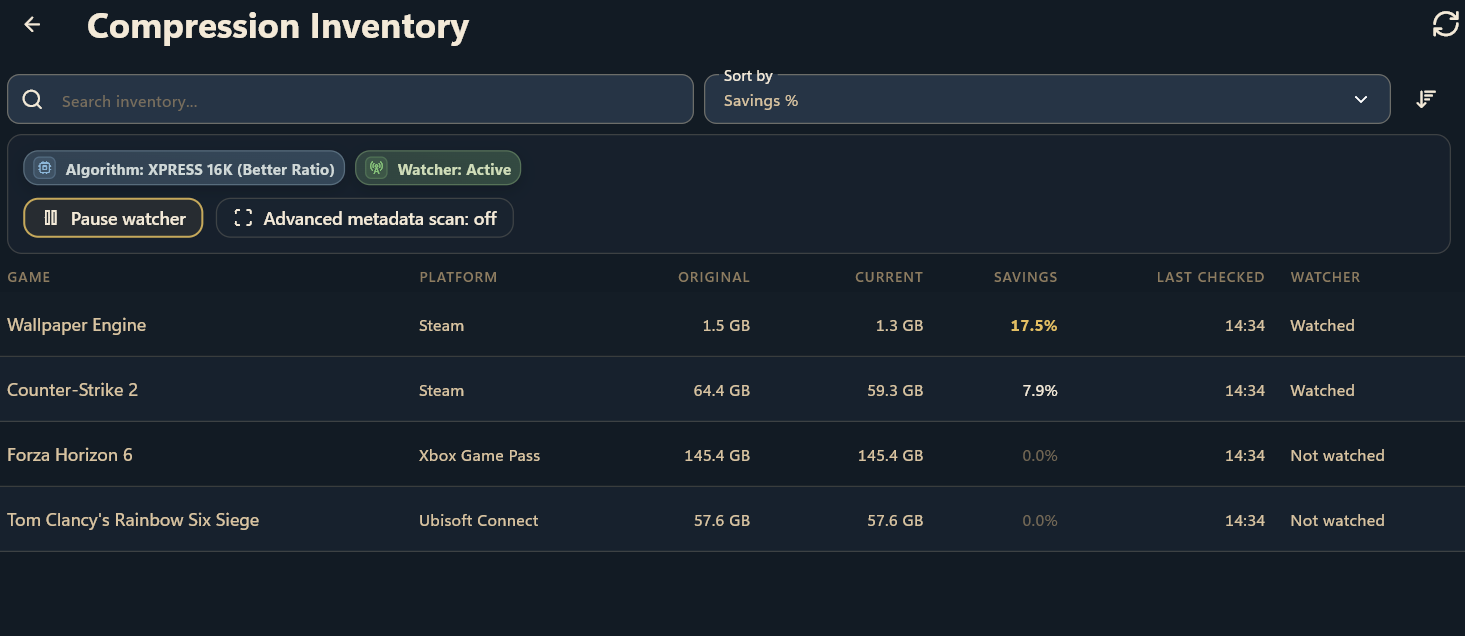The width and height of the screenshot is (1465, 636).
Task: Click the 64.4 GB original size
Action: (x=721, y=390)
